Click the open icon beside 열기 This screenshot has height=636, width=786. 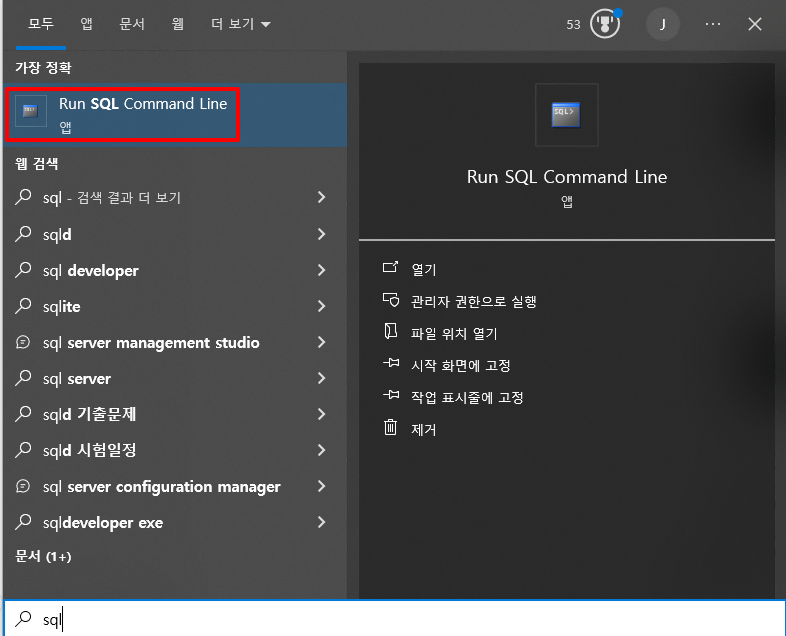tap(390, 267)
